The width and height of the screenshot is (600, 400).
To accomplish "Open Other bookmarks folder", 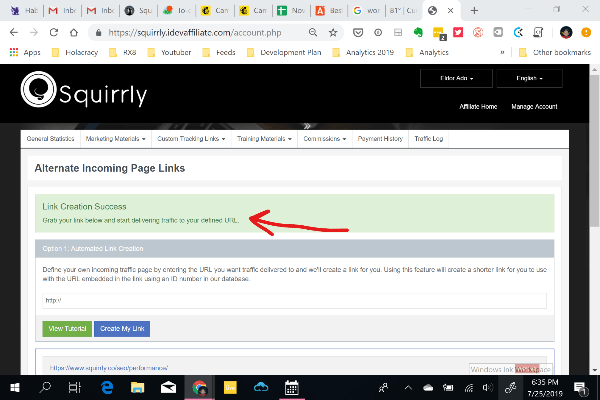I will point(555,52).
